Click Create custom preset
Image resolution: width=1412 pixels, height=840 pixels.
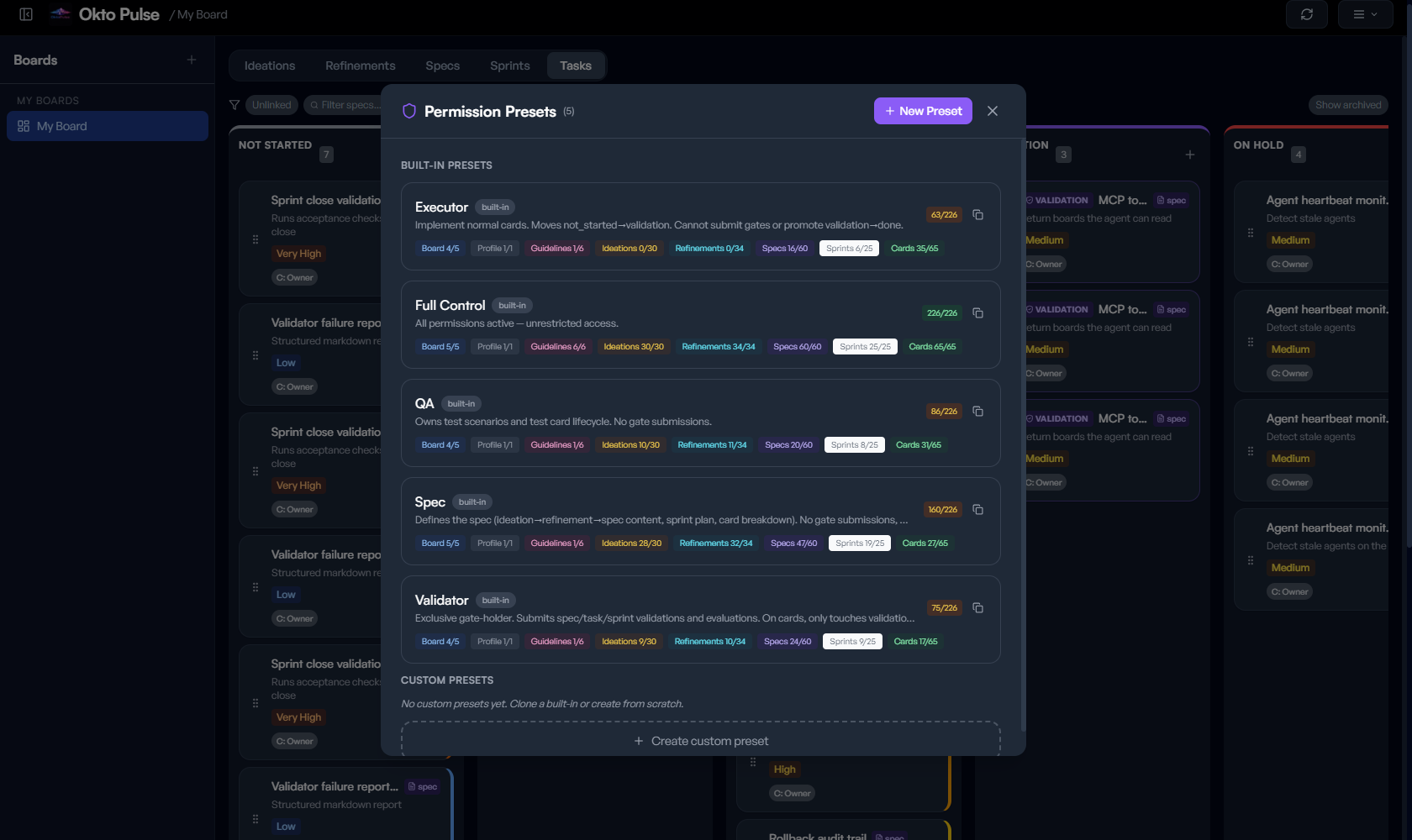pos(701,740)
